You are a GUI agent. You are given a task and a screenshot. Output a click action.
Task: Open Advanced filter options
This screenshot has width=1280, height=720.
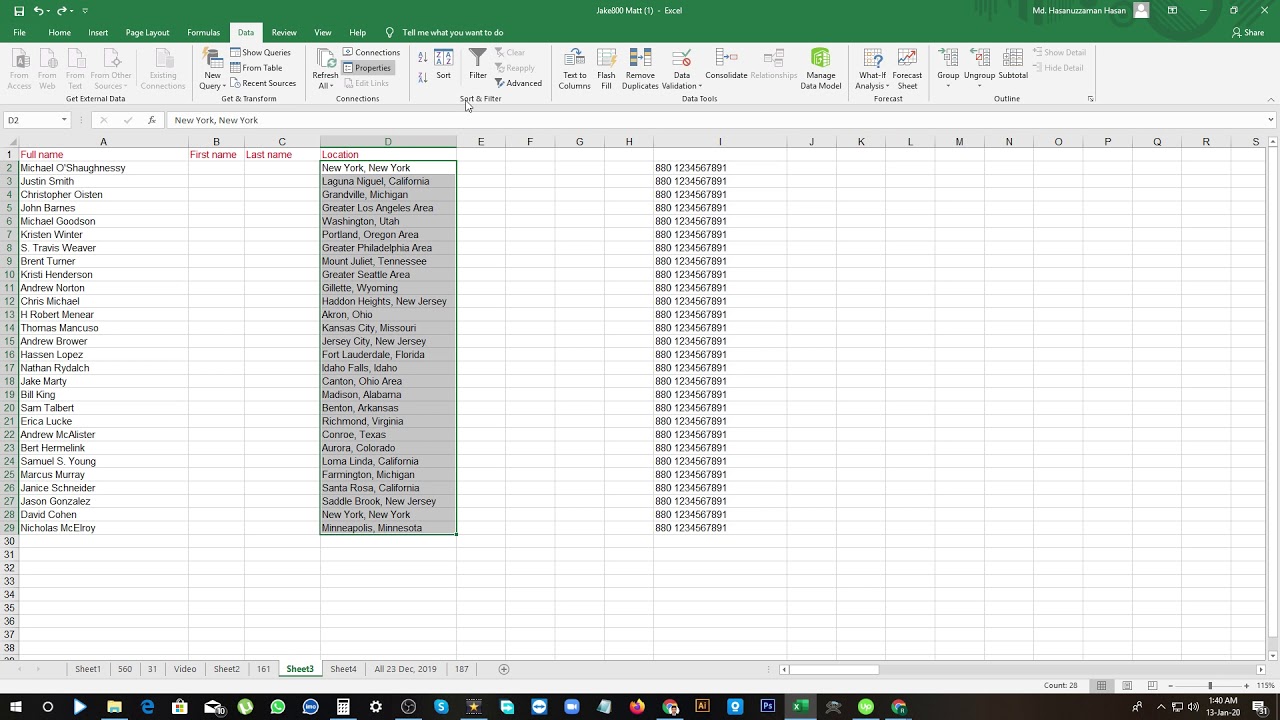518,83
